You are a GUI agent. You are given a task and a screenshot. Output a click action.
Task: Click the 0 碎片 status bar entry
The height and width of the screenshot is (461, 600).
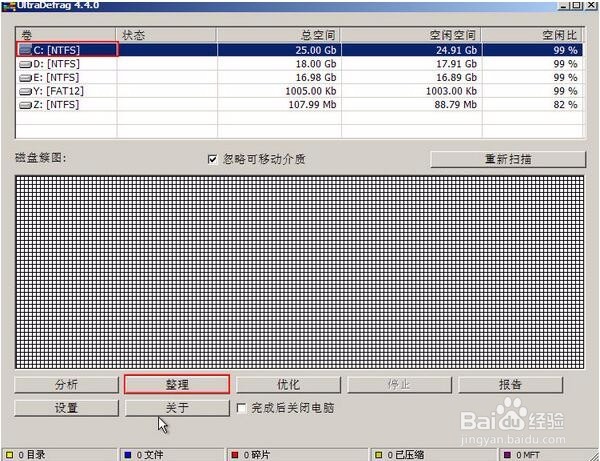pos(297,454)
